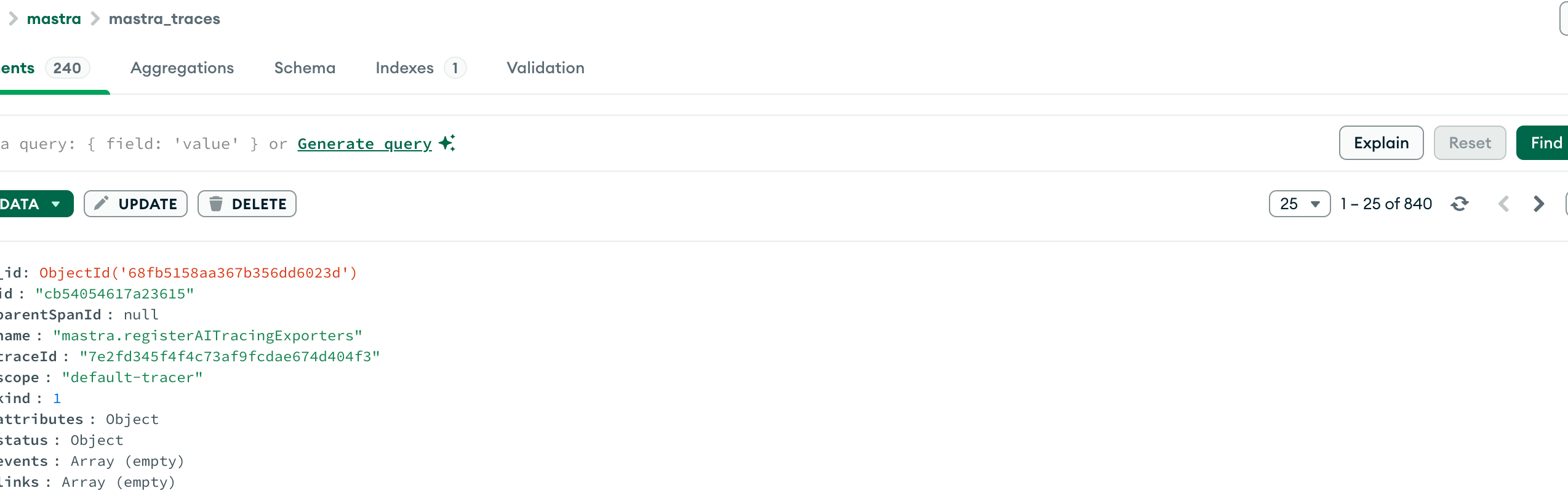Viewport: 1568px width, 496px height.
Task: Click the green progress bar under Documents tab
Action: click(54, 94)
